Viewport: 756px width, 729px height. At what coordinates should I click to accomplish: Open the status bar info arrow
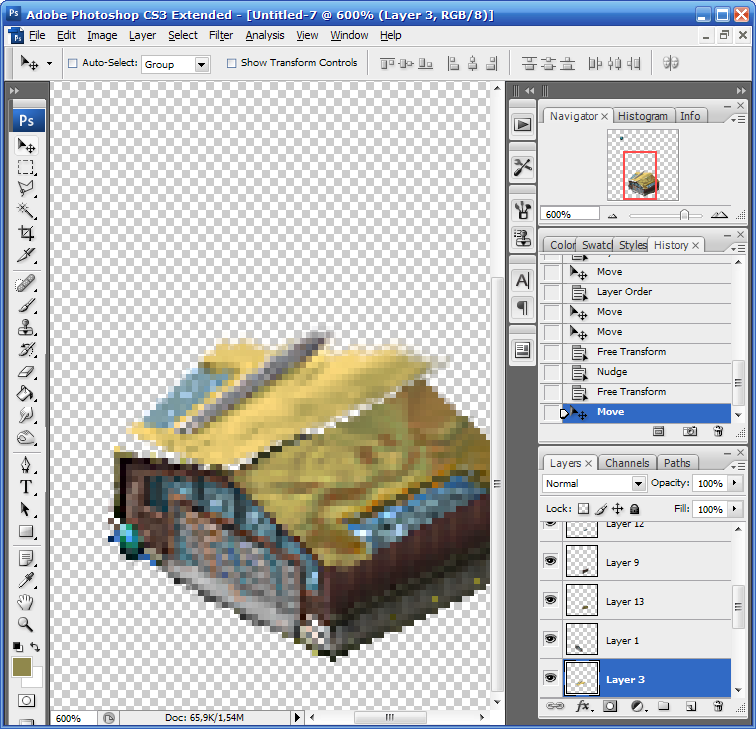(x=297, y=717)
